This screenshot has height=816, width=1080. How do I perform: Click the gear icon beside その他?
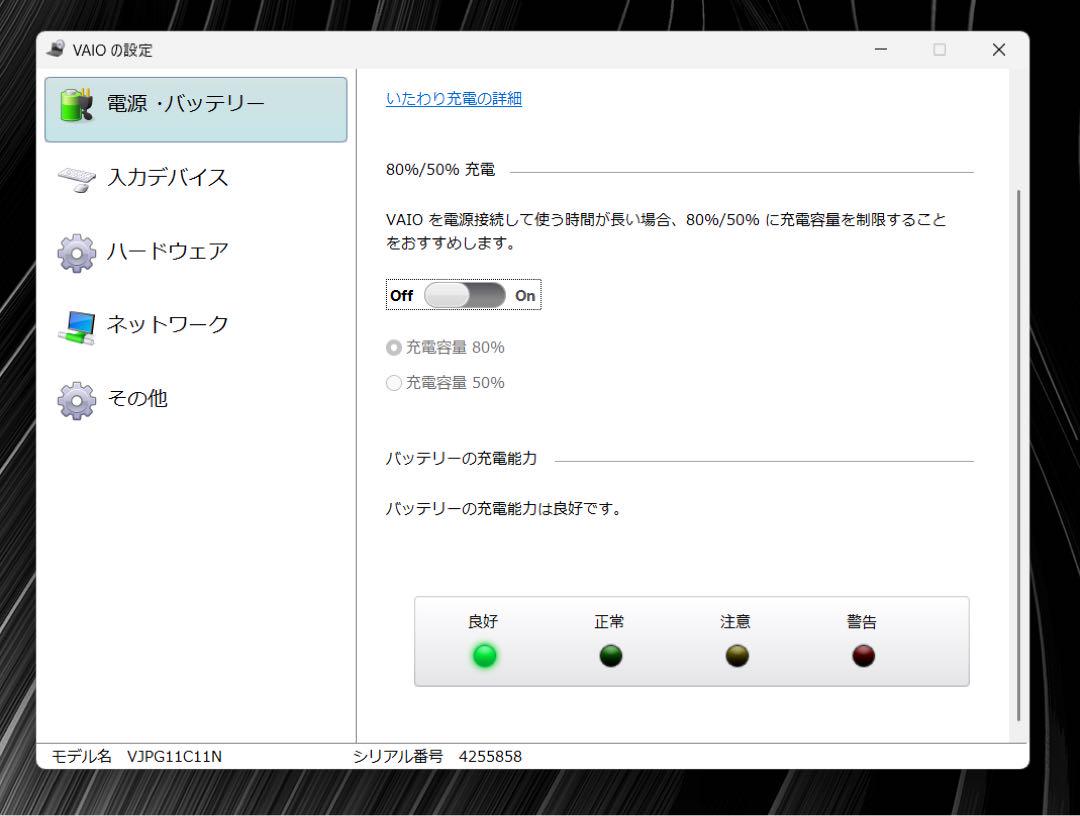point(76,401)
